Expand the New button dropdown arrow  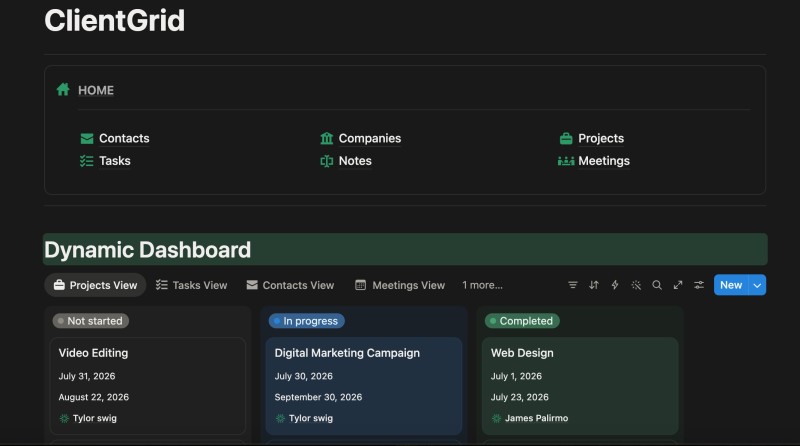(757, 285)
